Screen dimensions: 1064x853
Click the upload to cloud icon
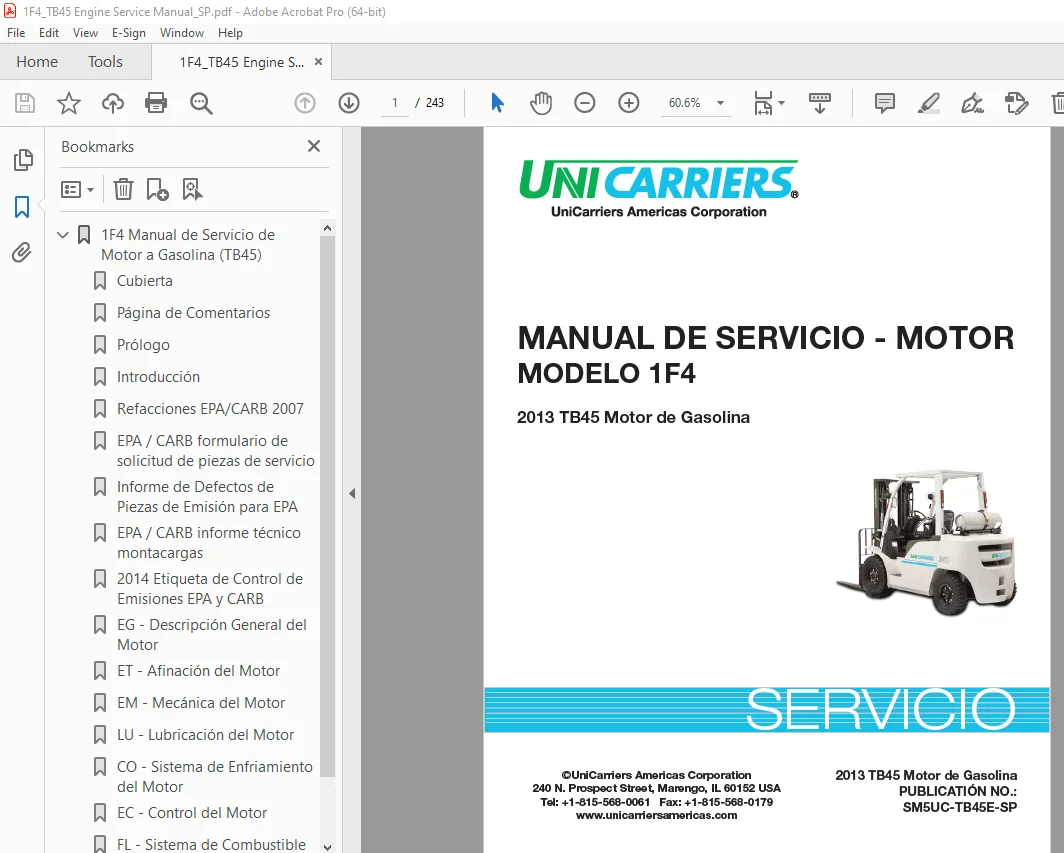click(113, 103)
